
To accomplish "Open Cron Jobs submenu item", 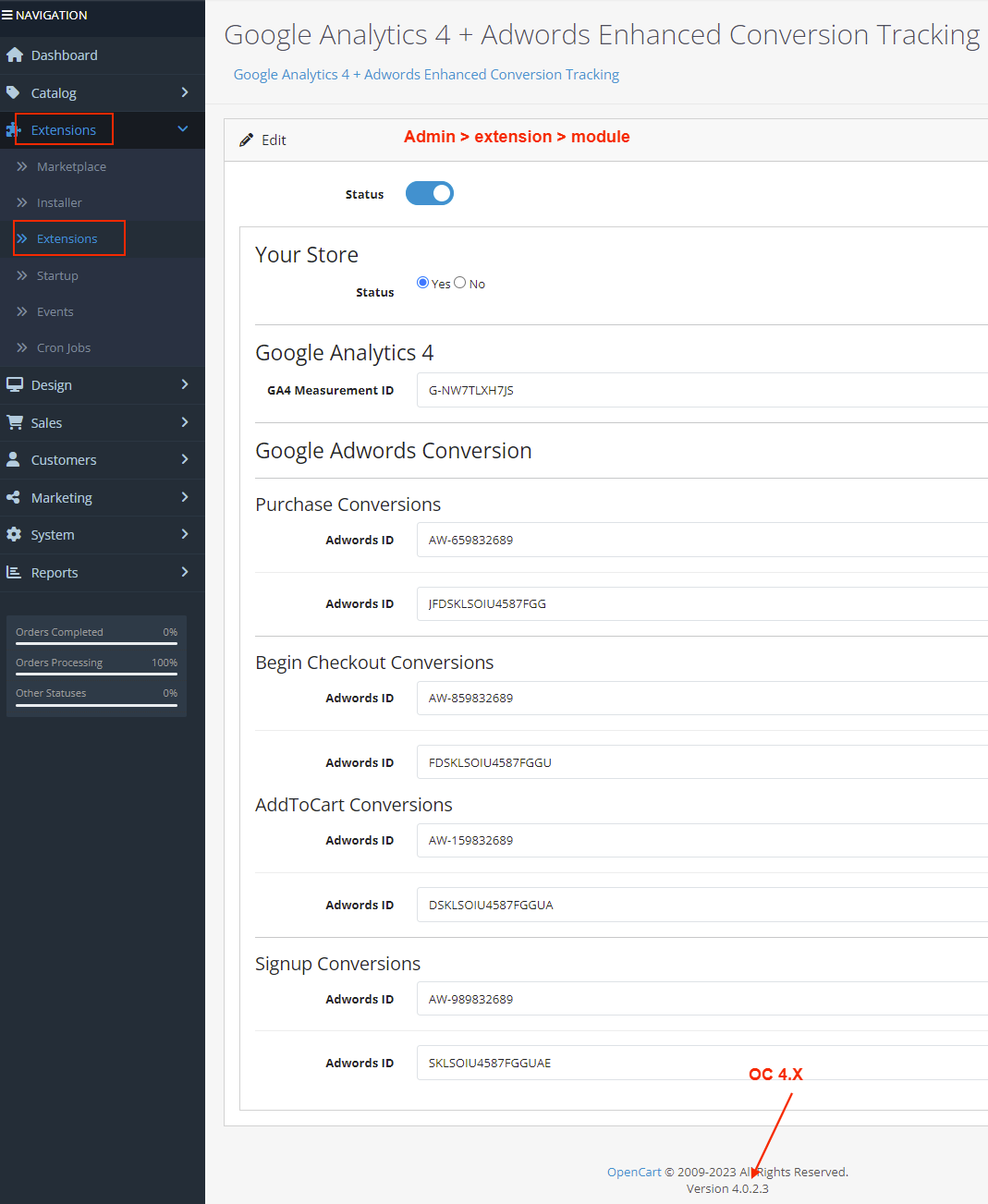I will 64,347.
